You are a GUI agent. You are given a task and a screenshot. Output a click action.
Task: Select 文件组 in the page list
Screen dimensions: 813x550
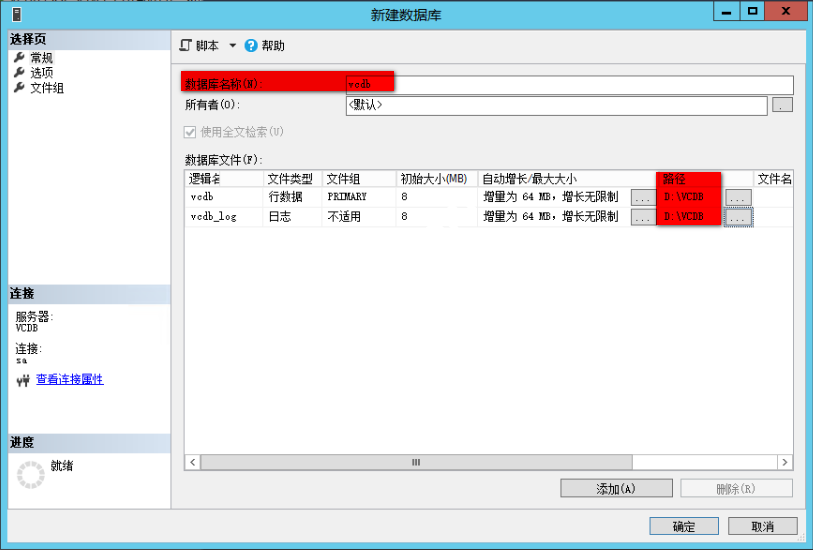pos(47,88)
